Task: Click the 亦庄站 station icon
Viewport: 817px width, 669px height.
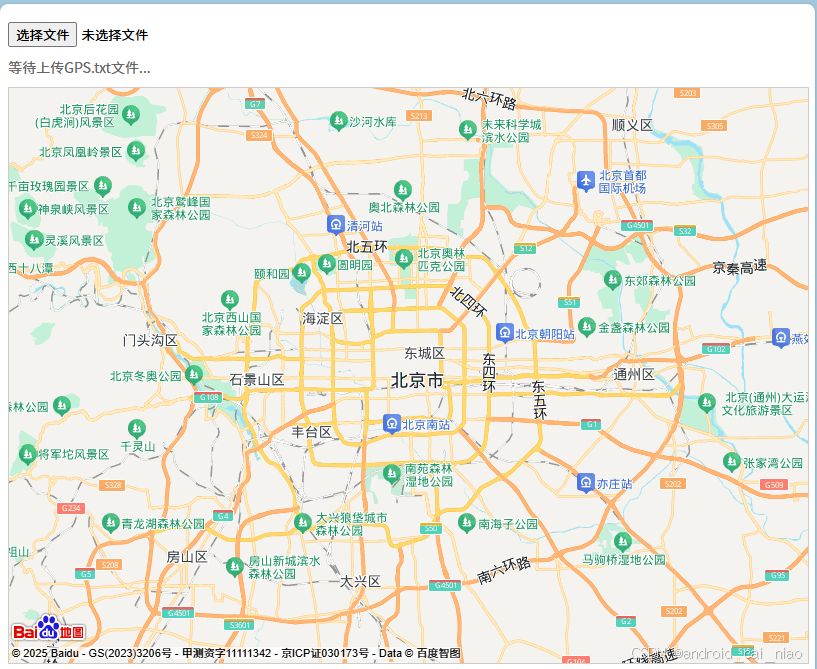Action: pos(586,483)
